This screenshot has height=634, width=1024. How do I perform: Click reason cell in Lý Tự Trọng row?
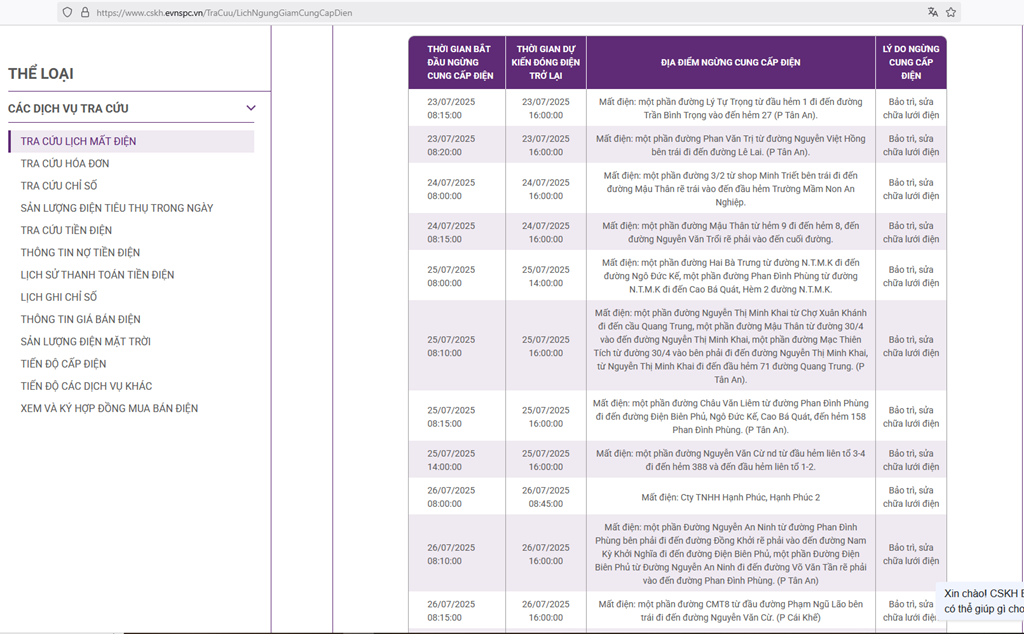coord(911,108)
